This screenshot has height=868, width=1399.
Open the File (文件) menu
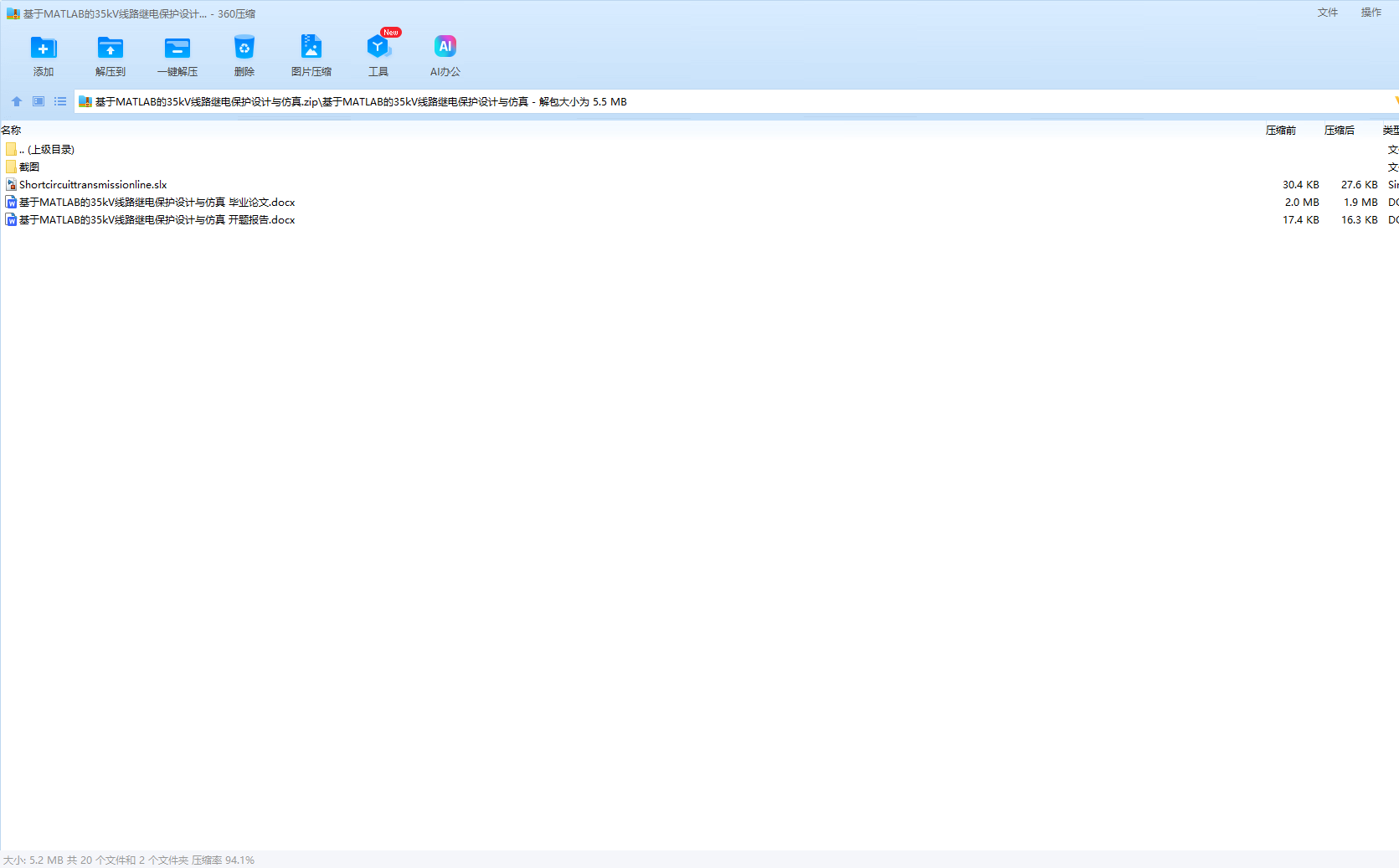[x=1327, y=13]
